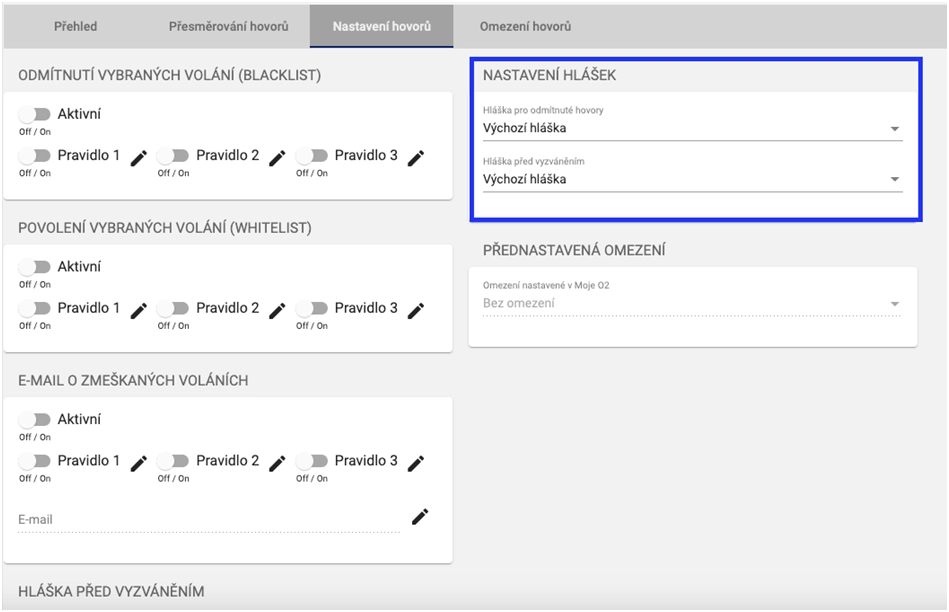Image resolution: width=949 pixels, height=612 pixels.
Task: Go to the Omezení hovorů tab
Action: click(525, 26)
